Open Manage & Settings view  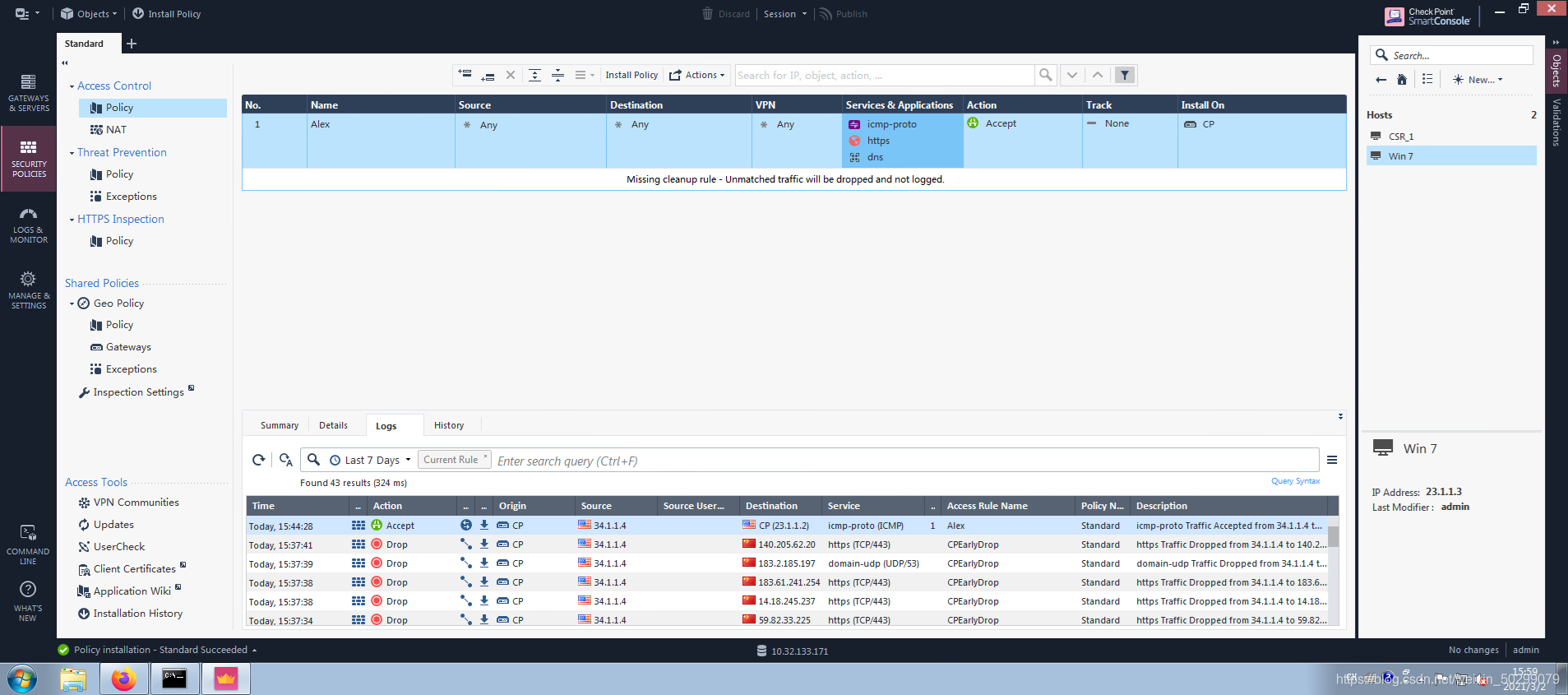[28, 290]
